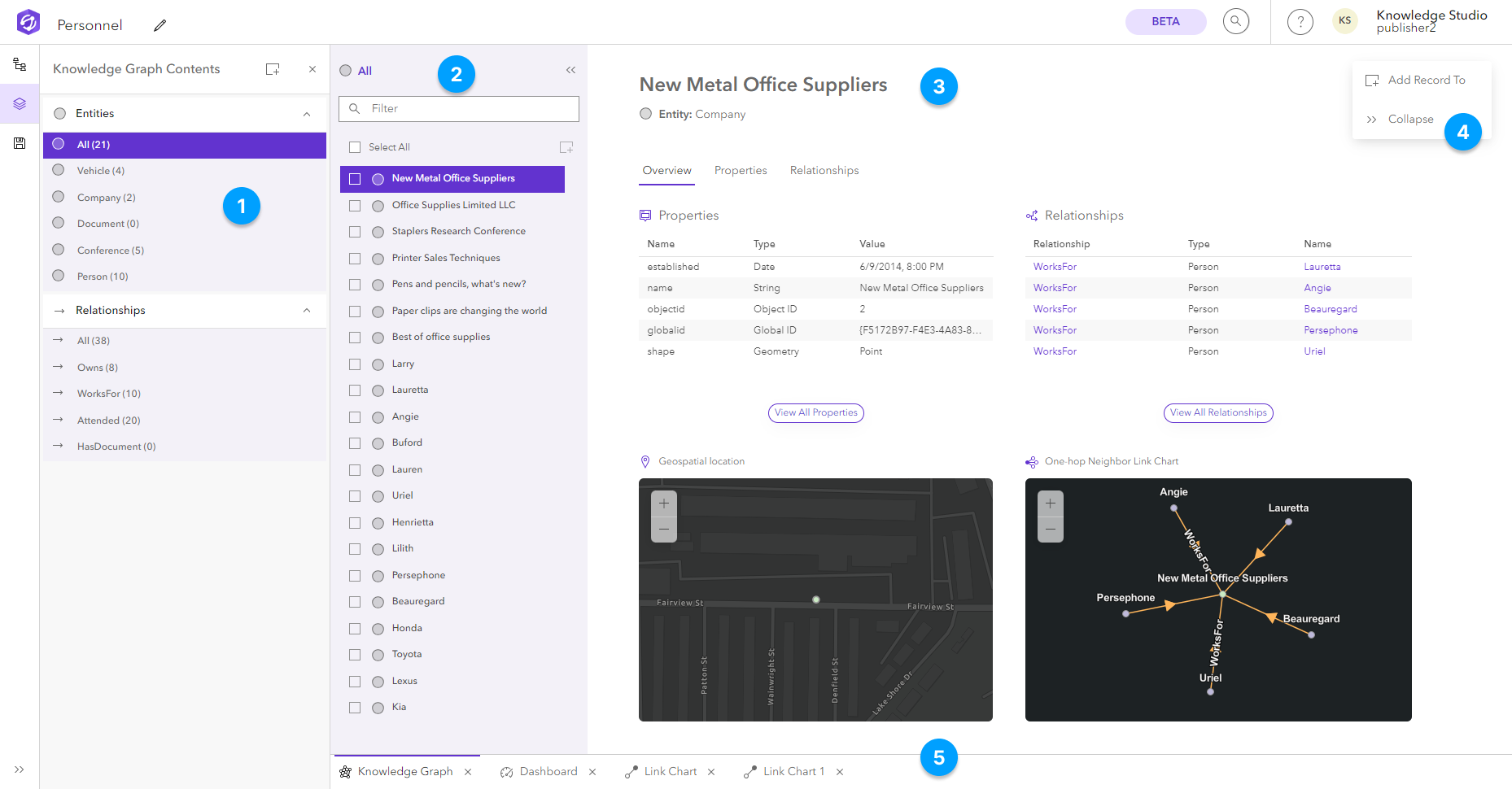The width and height of the screenshot is (1512, 789).
Task: Click the View All Relationships button
Action: tap(1217, 412)
